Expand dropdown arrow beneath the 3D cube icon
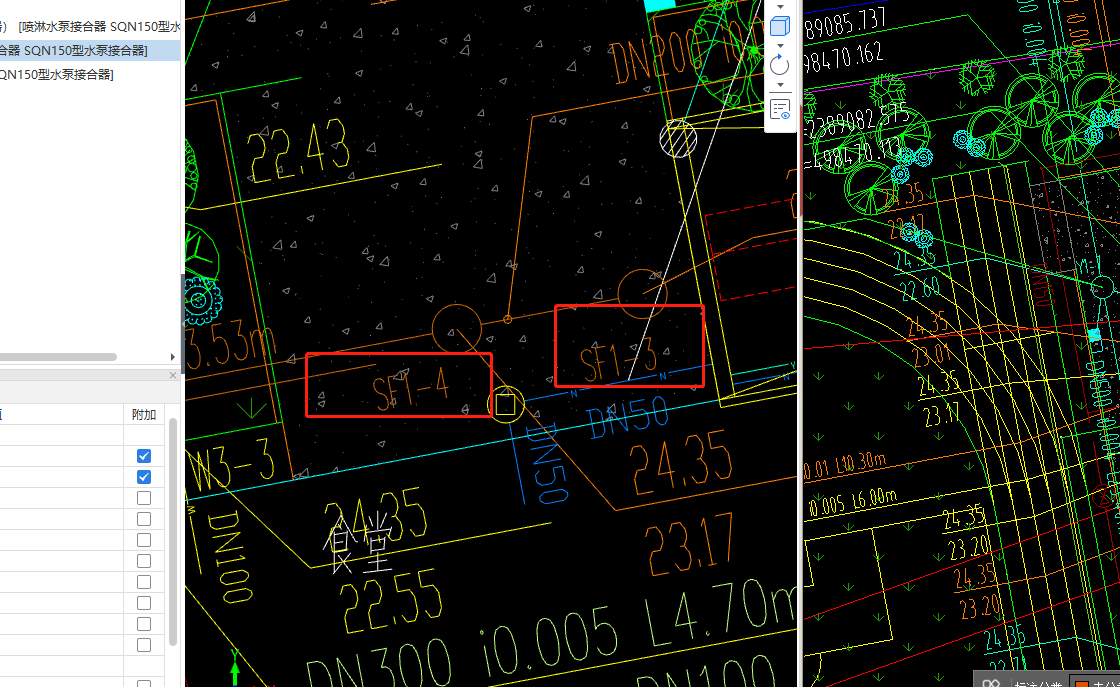Viewport: 1120px width, 687px height. click(x=780, y=46)
